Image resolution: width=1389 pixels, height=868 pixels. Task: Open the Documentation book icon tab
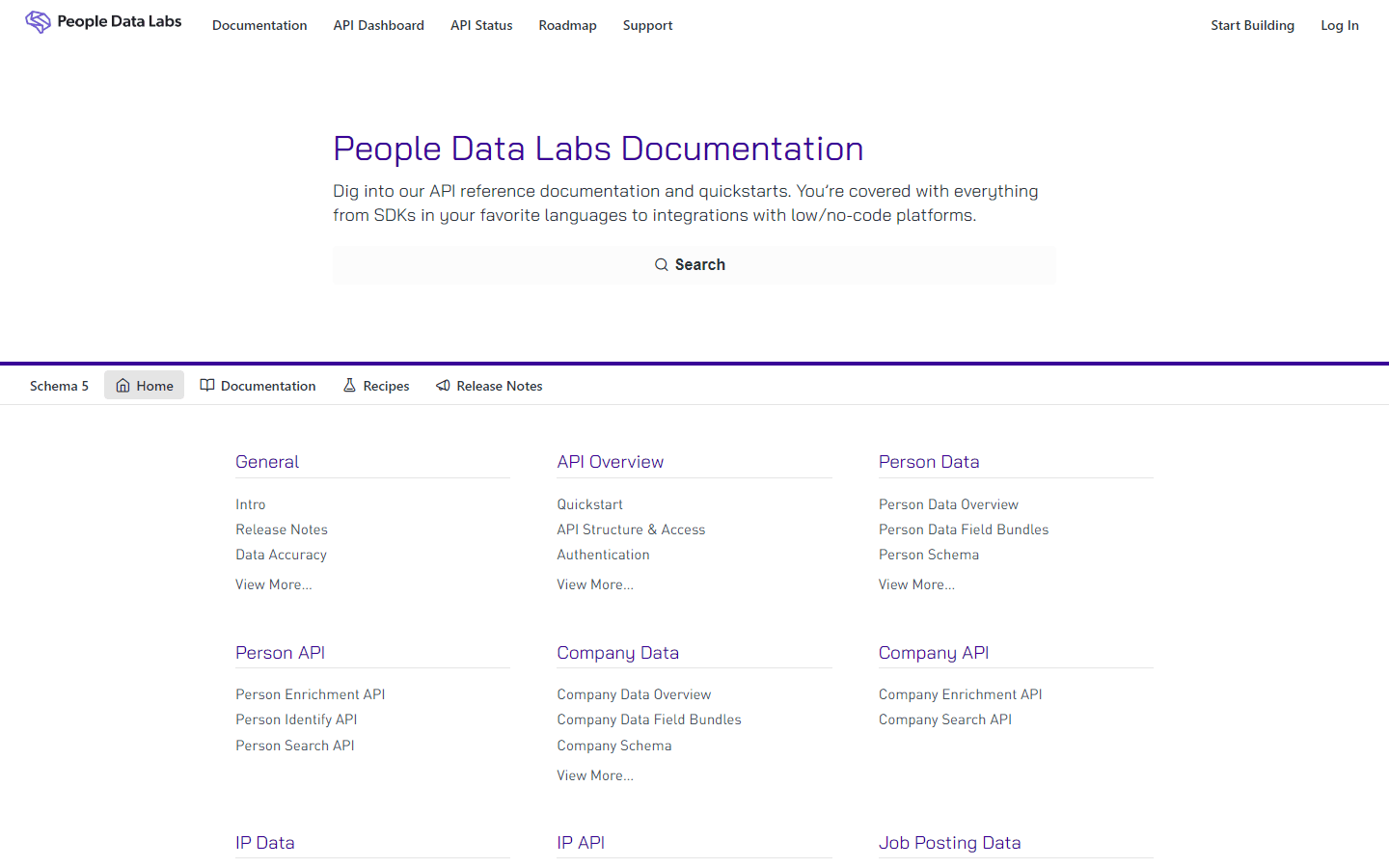207,385
